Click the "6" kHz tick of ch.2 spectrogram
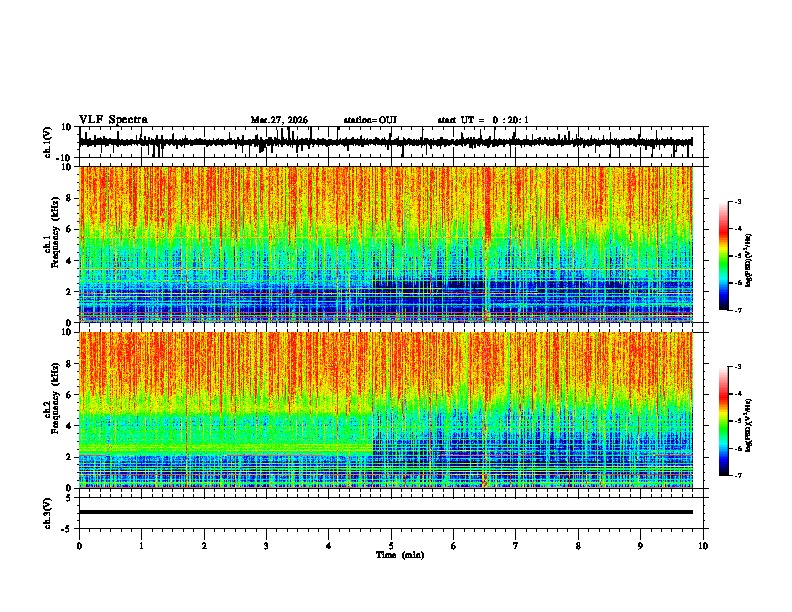 (69, 395)
